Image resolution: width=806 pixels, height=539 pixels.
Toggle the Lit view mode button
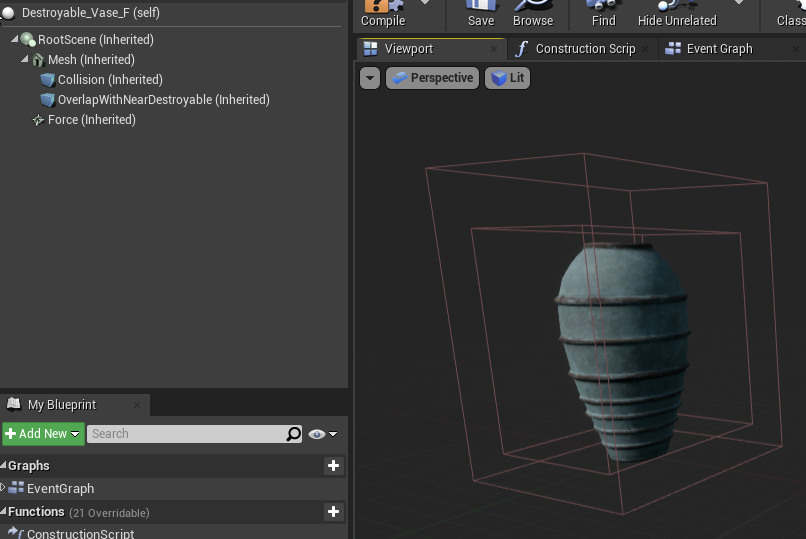[508, 78]
